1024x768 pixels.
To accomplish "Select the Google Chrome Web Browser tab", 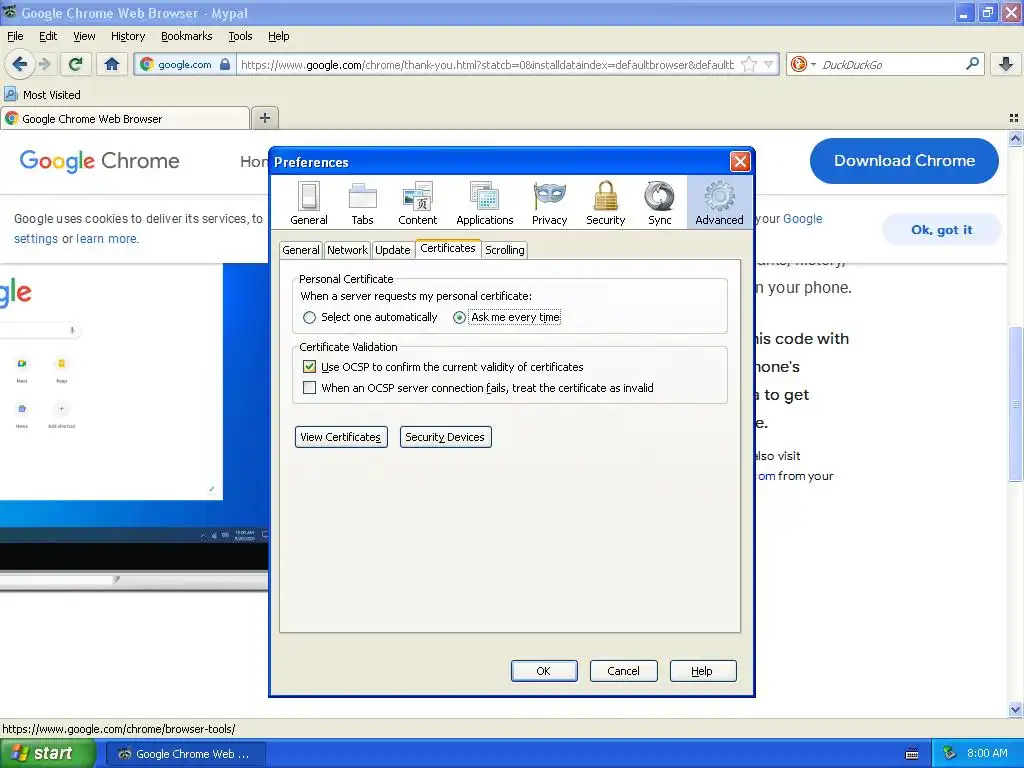I will tap(125, 118).
